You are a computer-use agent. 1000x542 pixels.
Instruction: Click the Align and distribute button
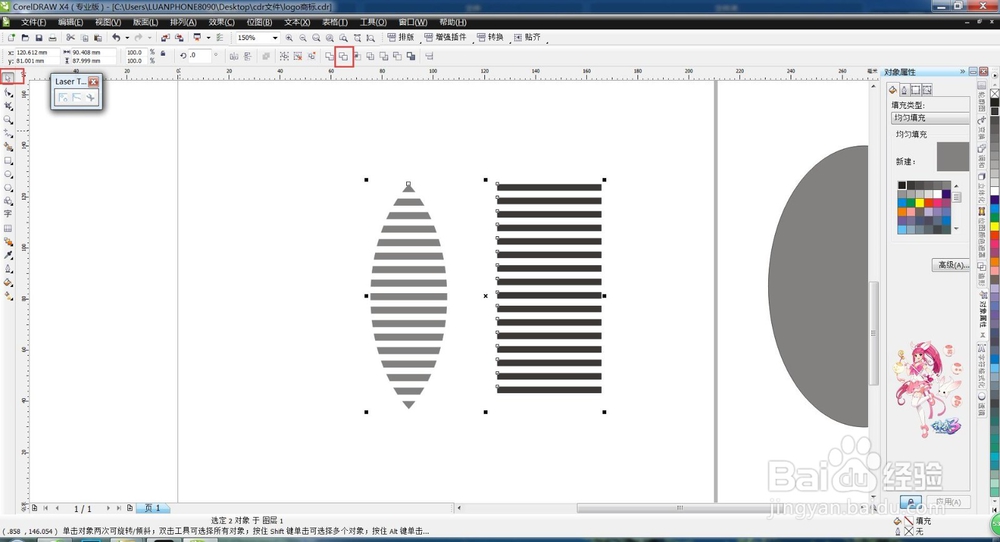pos(429,56)
